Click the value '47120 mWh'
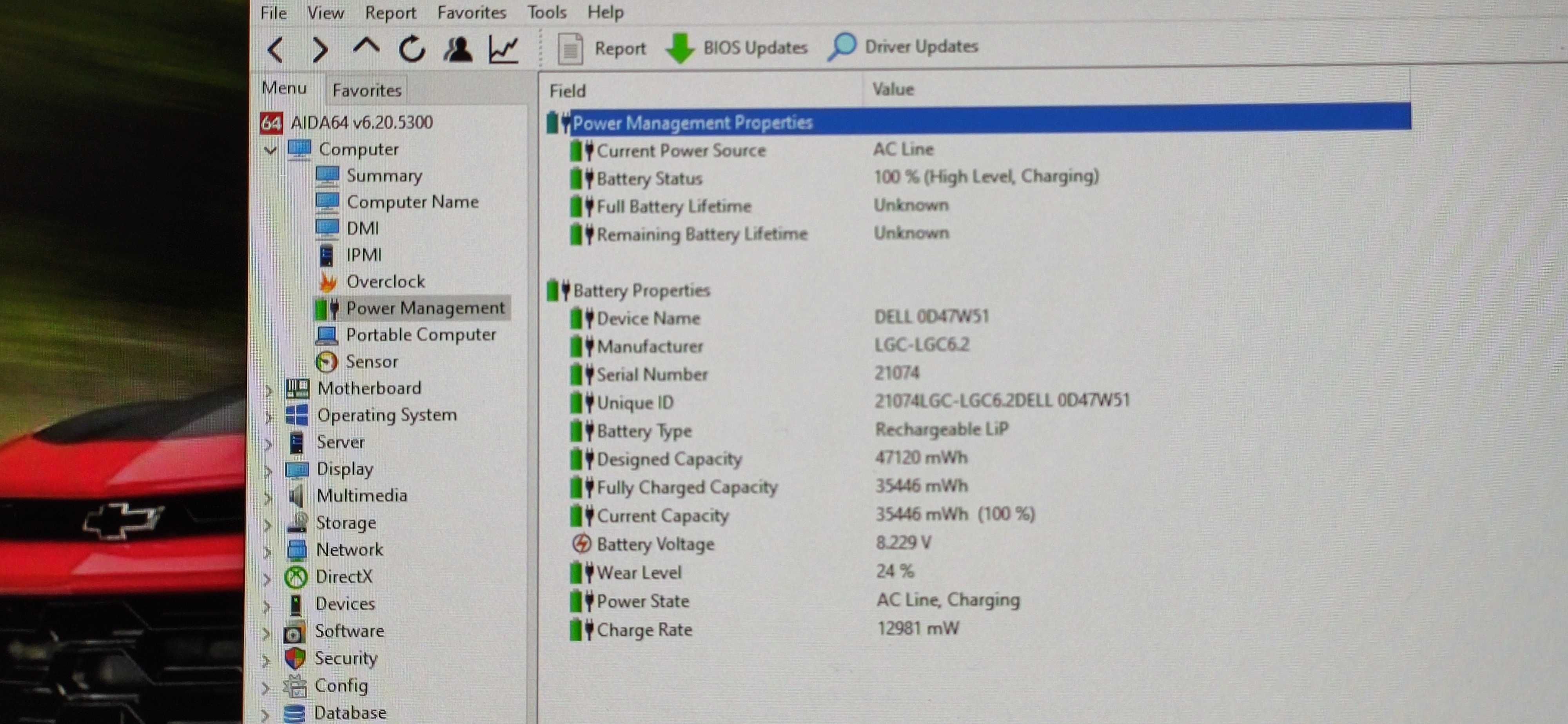Screen dimensions: 1568x724 [921, 457]
